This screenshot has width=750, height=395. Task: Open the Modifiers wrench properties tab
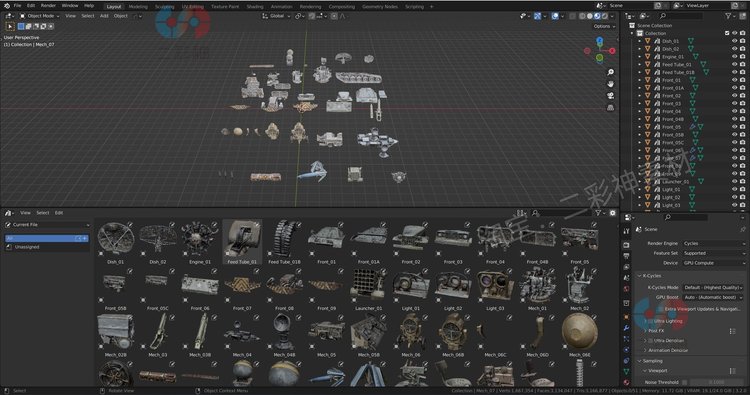[x=626, y=328]
